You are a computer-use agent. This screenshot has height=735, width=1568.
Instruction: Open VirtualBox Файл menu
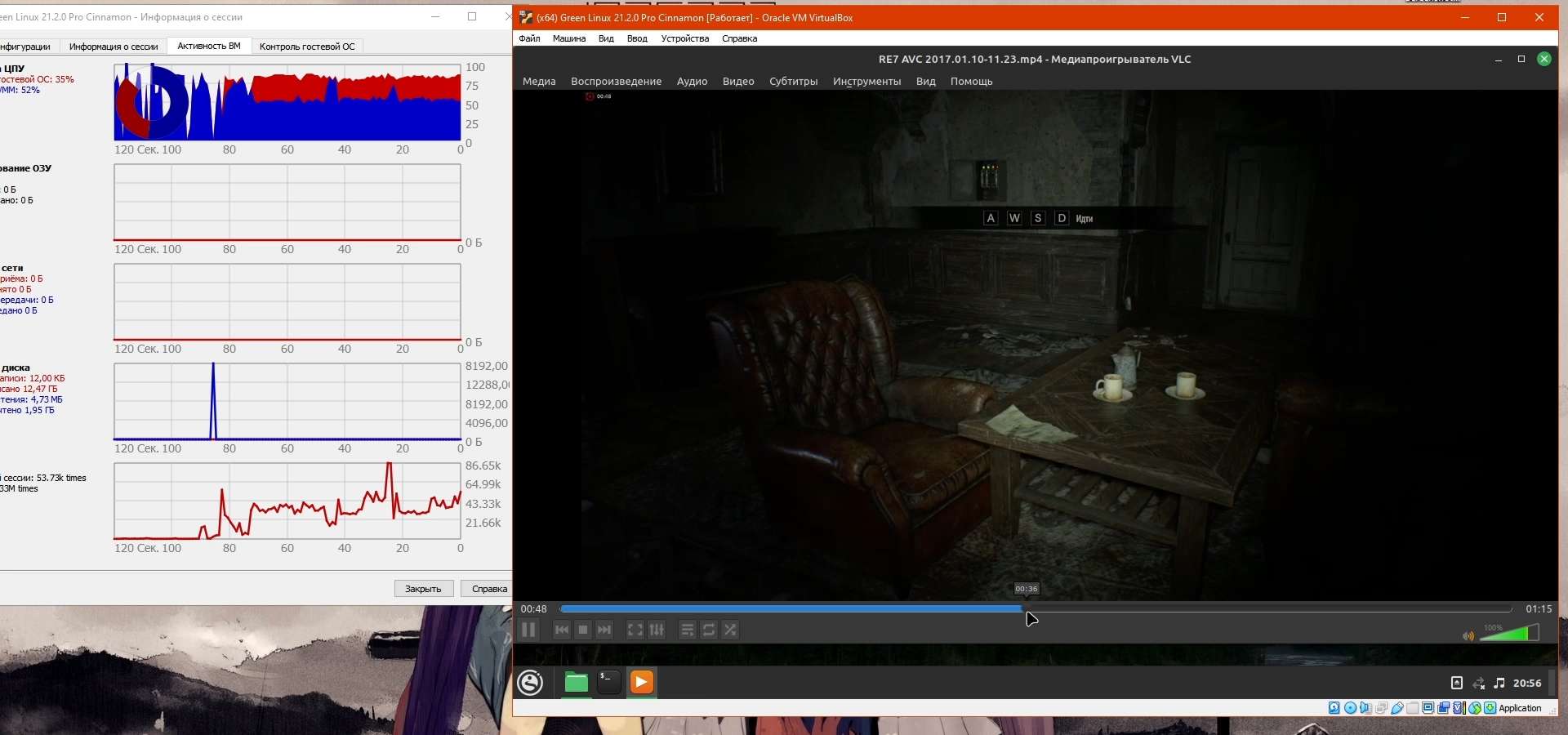click(x=529, y=38)
